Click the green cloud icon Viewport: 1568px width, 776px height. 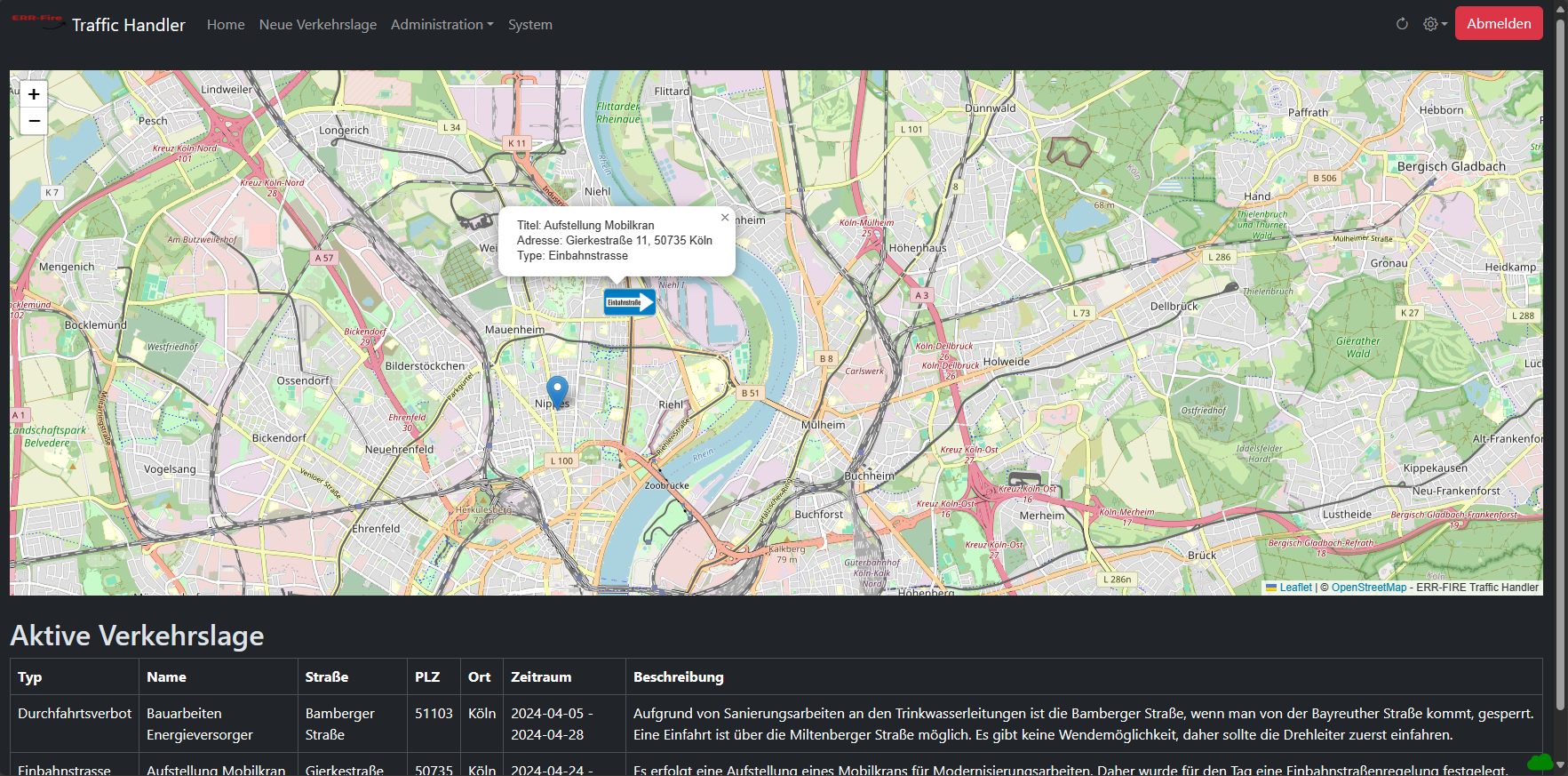pyautogui.click(x=1540, y=762)
